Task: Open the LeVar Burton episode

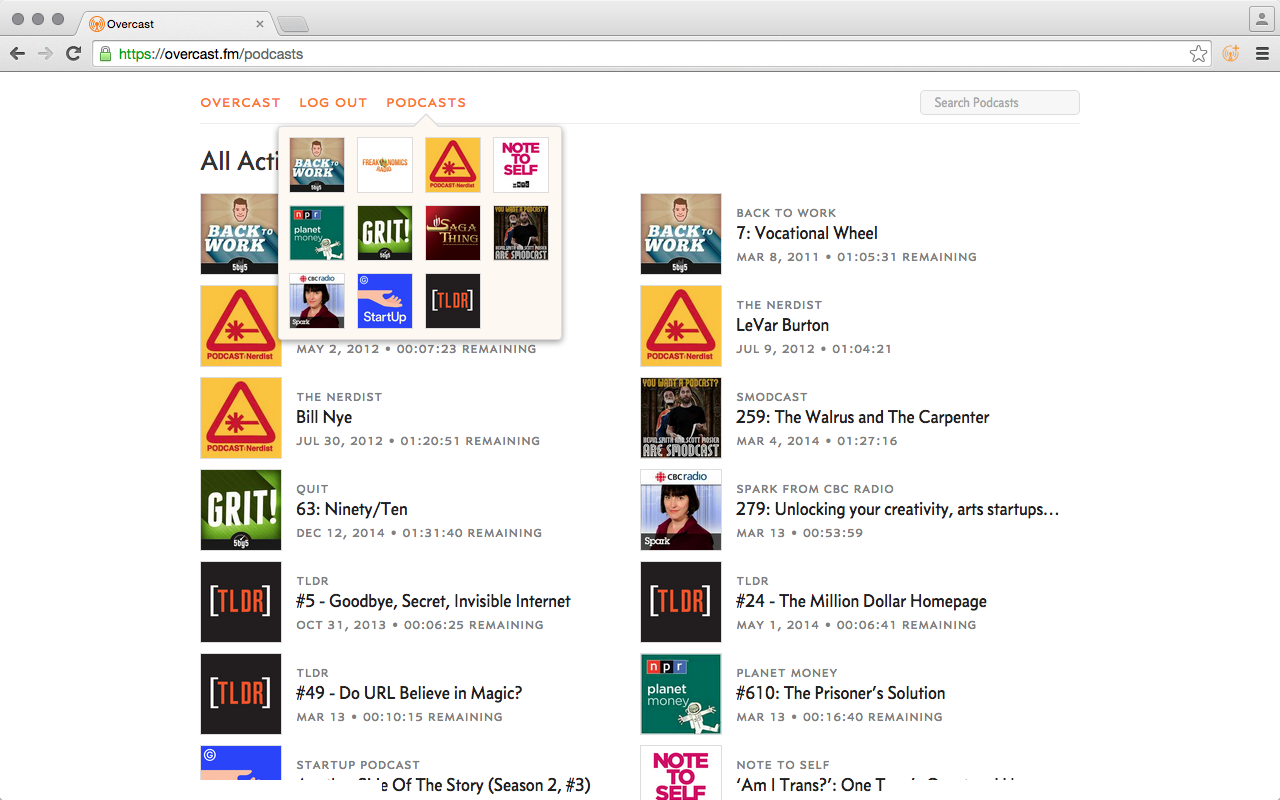Action: point(782,325)
